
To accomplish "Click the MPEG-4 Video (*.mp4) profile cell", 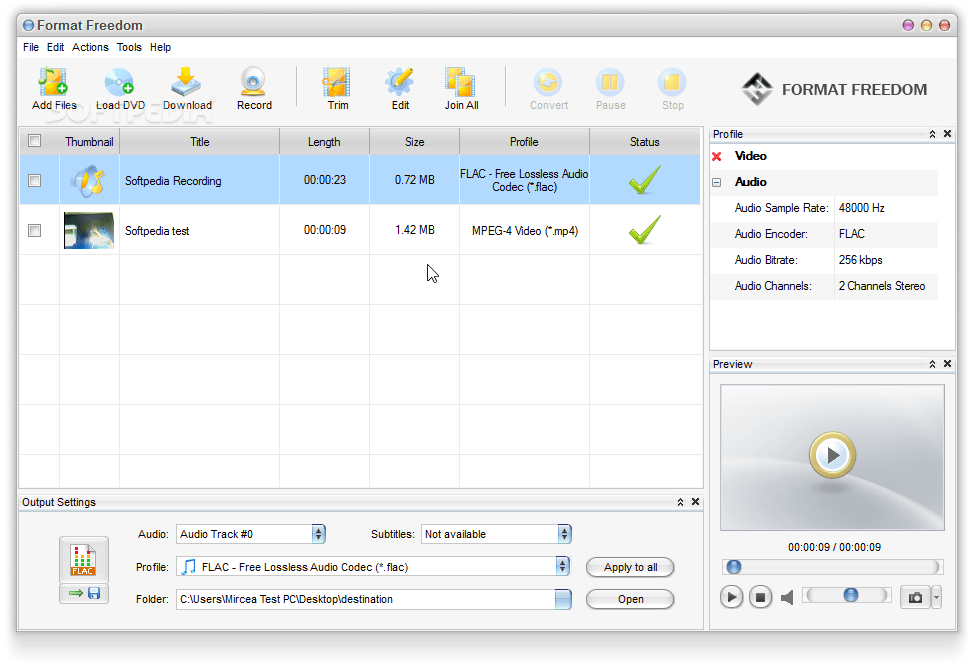I will pyautogui.click(x=525, y=231).
